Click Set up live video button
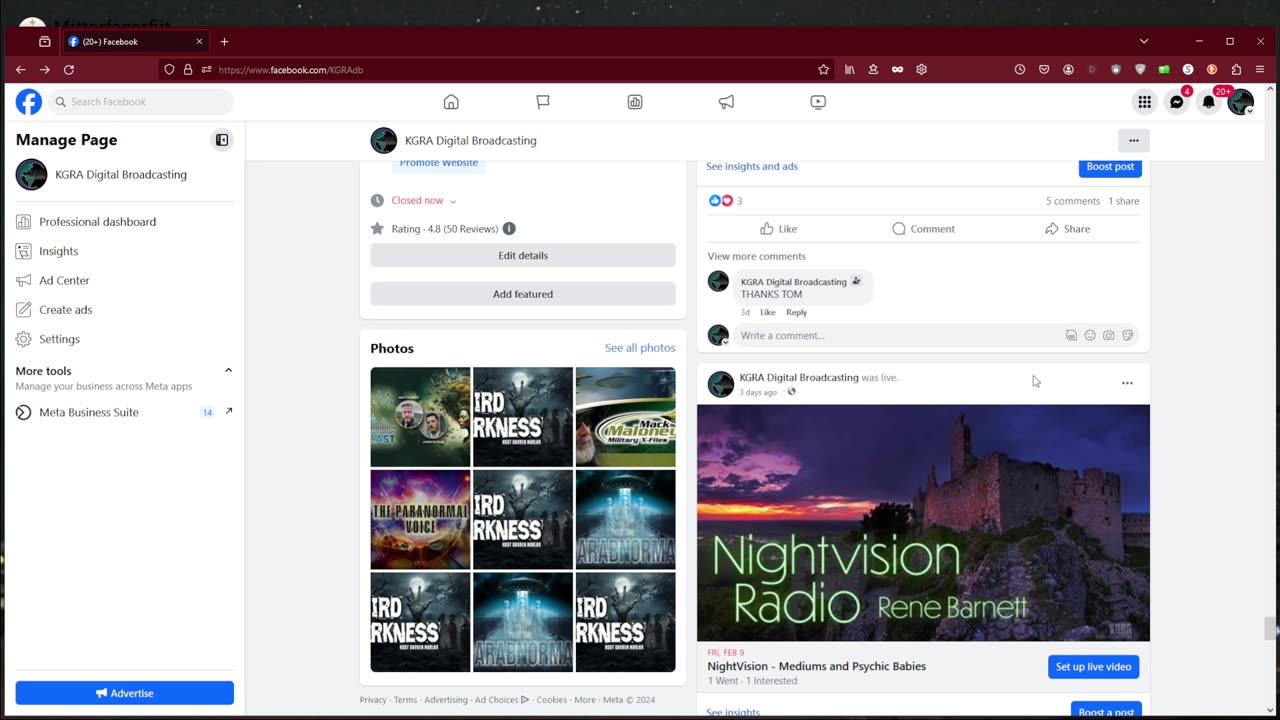The image size is (1280, 720). coord(1093,667)
